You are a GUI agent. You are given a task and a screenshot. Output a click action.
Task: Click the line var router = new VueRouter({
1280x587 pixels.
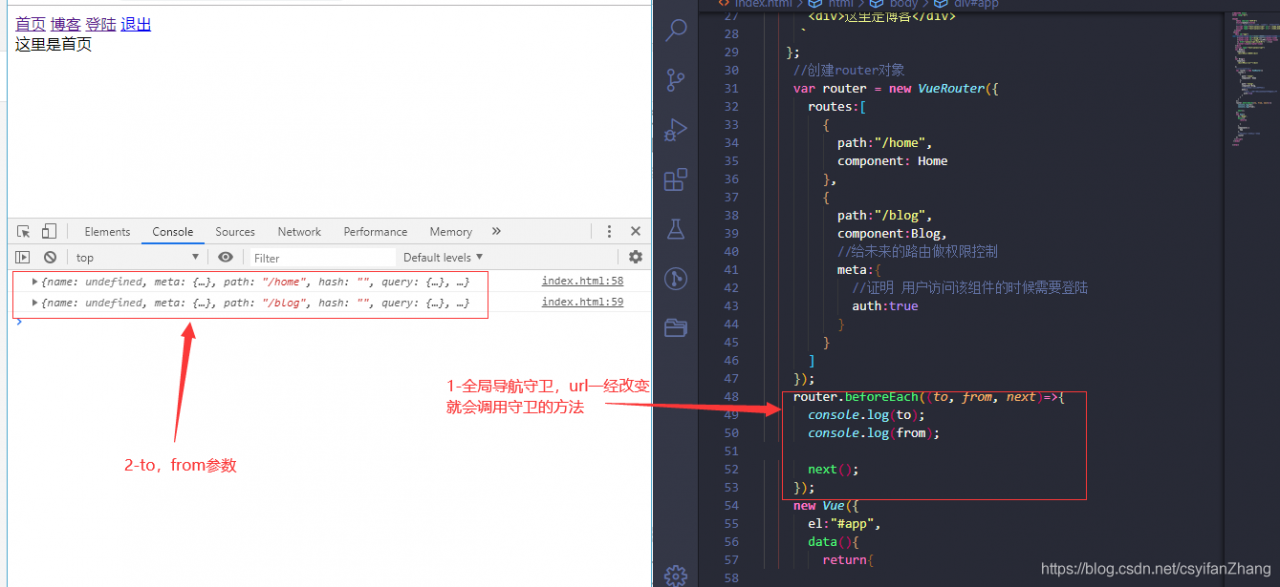(896, 88)
